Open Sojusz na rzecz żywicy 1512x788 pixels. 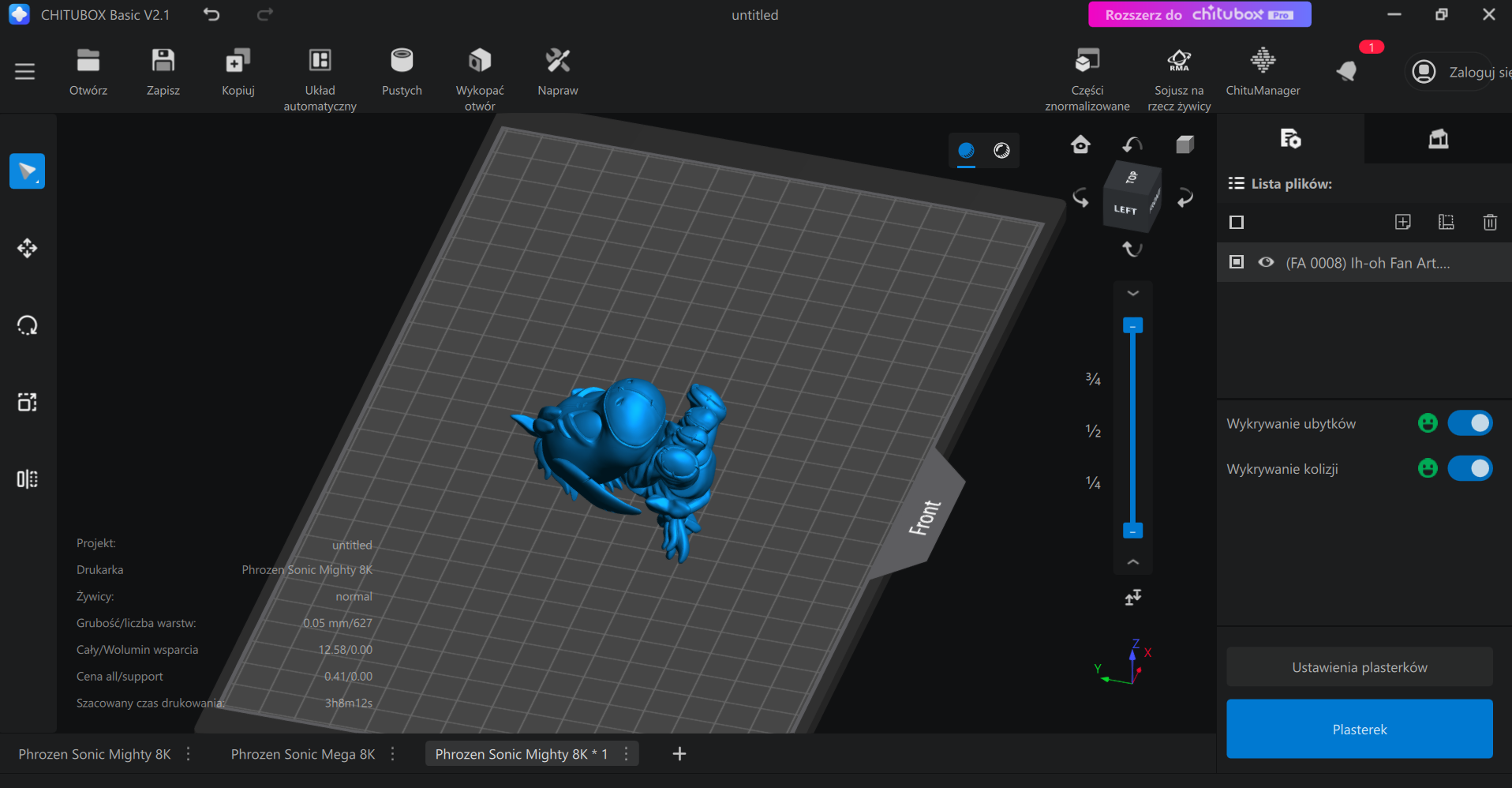coord(1179,79)
